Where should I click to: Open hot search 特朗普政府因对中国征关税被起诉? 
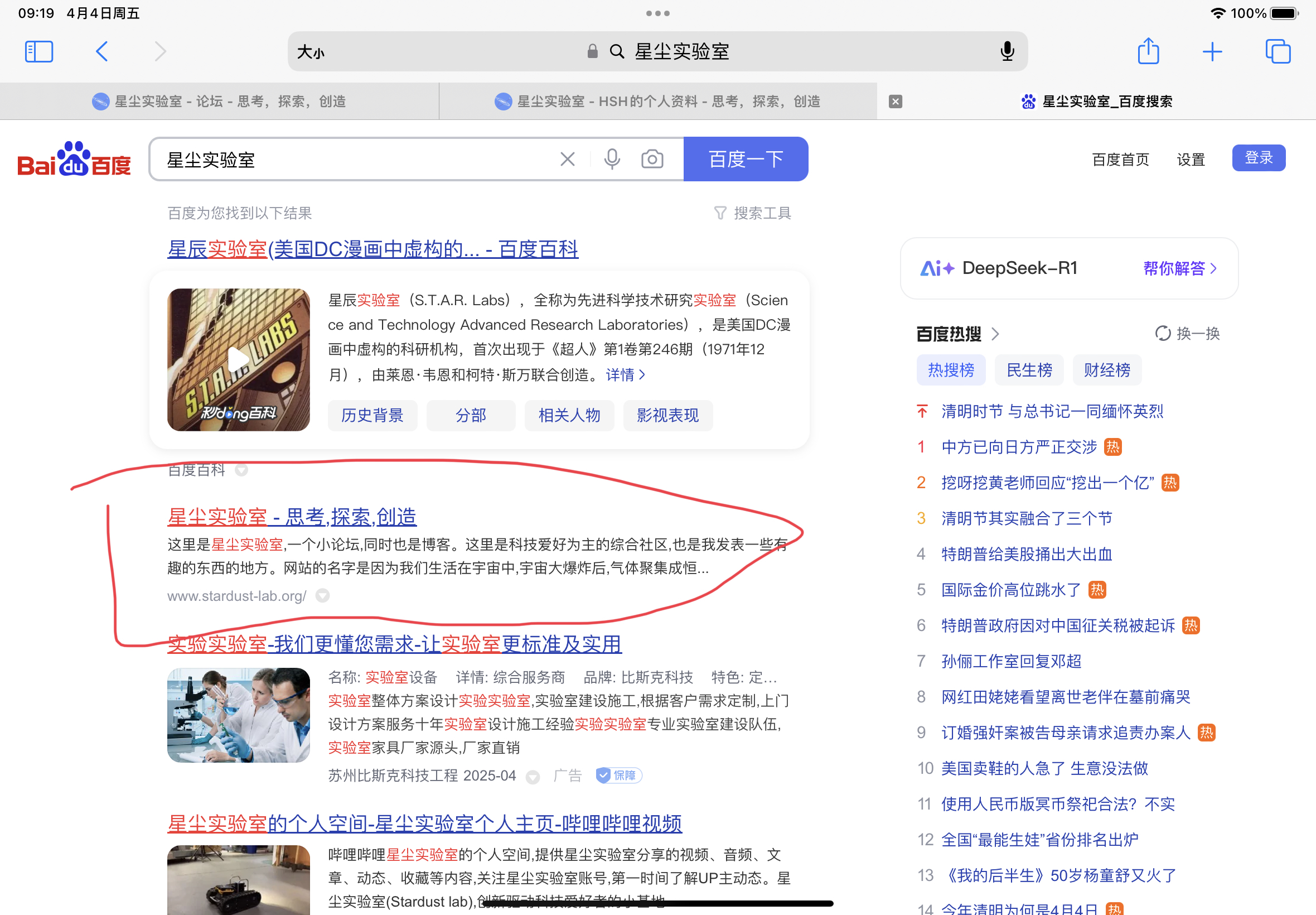1058,625
